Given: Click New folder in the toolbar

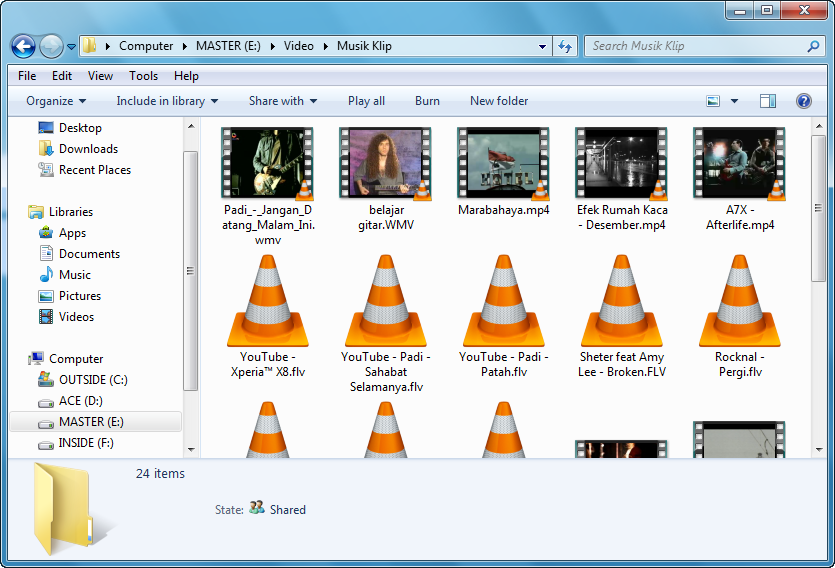Looking at the screenshot, I should 499,101.
